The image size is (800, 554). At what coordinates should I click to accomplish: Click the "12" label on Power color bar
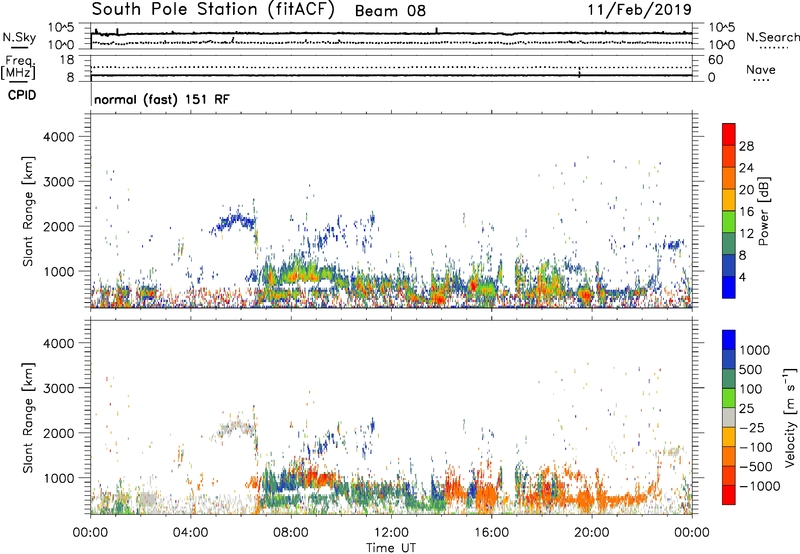coord(746,233)
